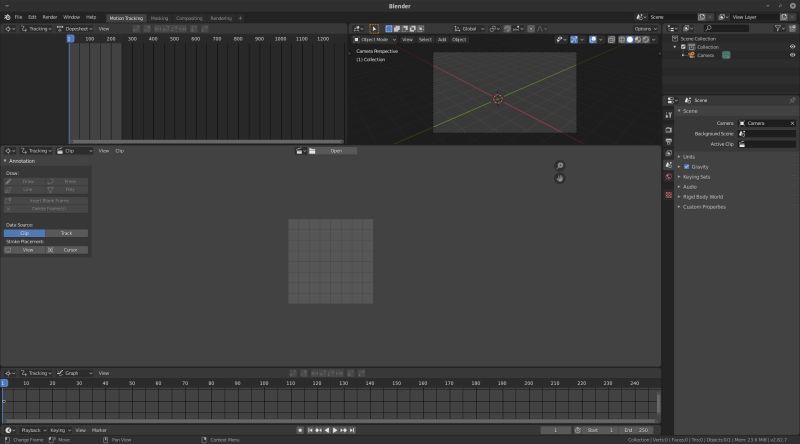The height and width of the screenshot is (444, 800).
Task: Switch to solid shading mode
Action: [630, 39]
